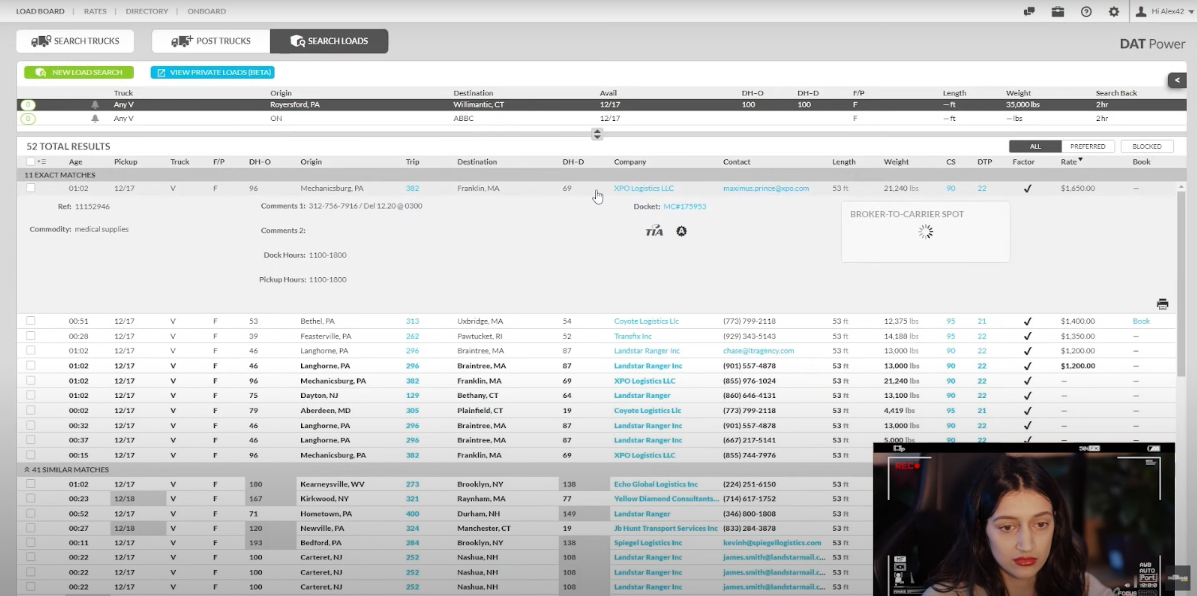Open the Rates menu item

pos(95,11)
